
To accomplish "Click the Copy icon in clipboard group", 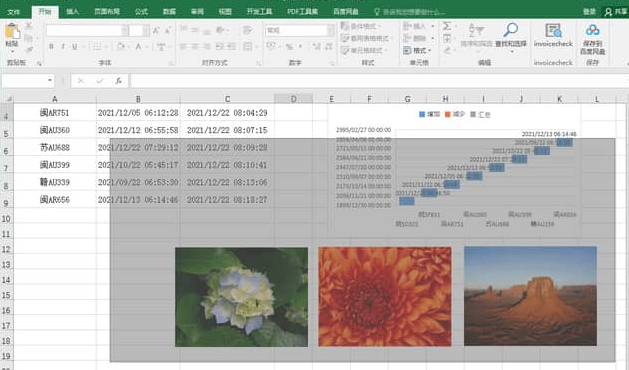I will point(29,39).
